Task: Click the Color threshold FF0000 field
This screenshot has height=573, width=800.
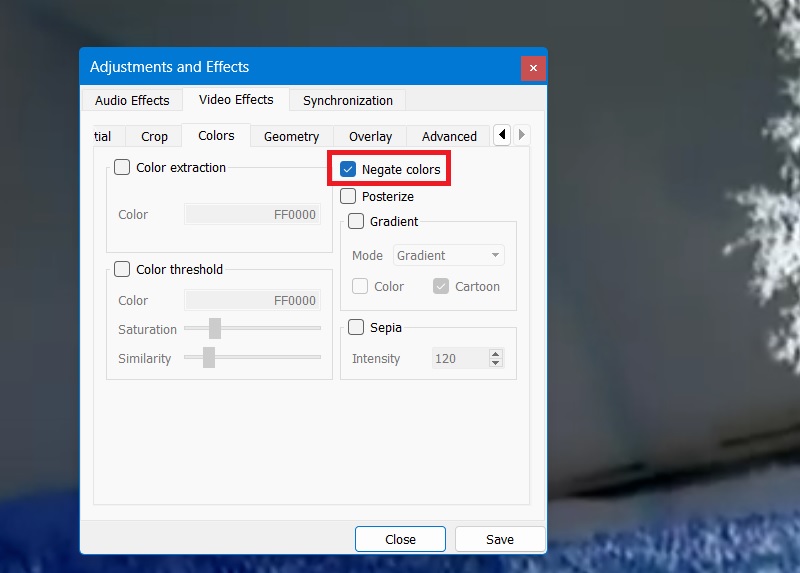Action: tap(253, 300)
